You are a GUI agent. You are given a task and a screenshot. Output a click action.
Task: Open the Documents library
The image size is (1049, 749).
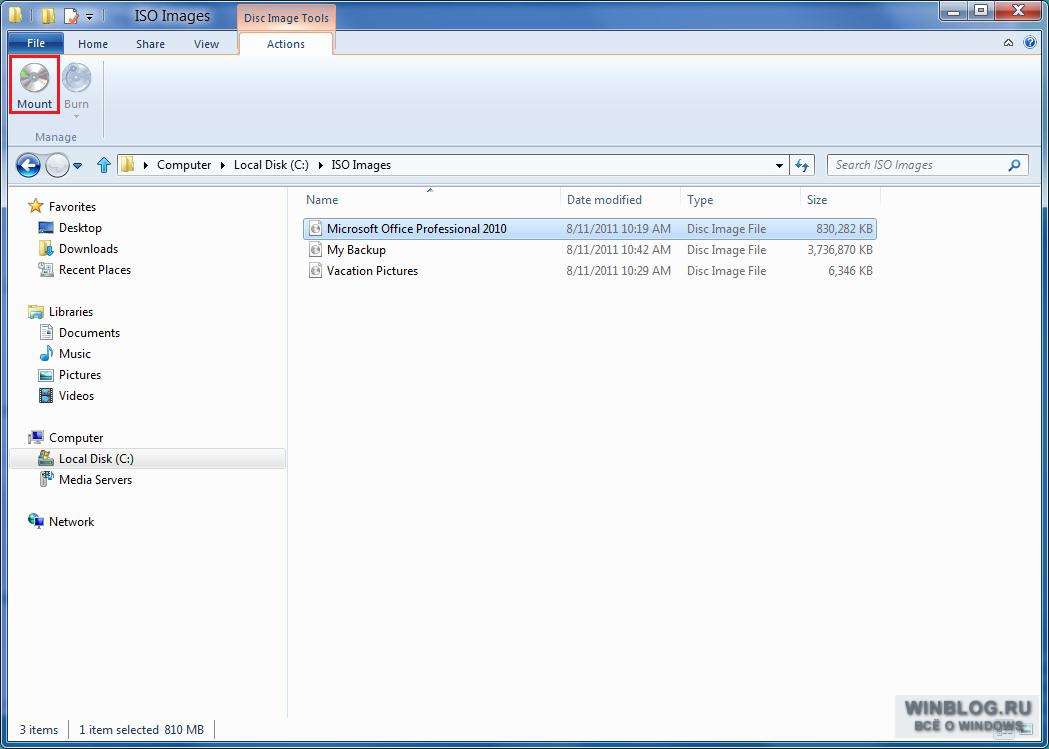click(90, 332)
